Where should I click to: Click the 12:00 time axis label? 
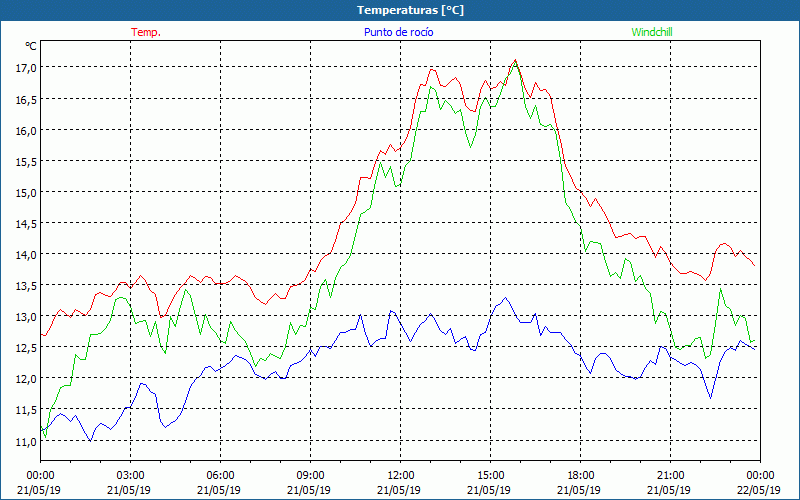(401, 476)
